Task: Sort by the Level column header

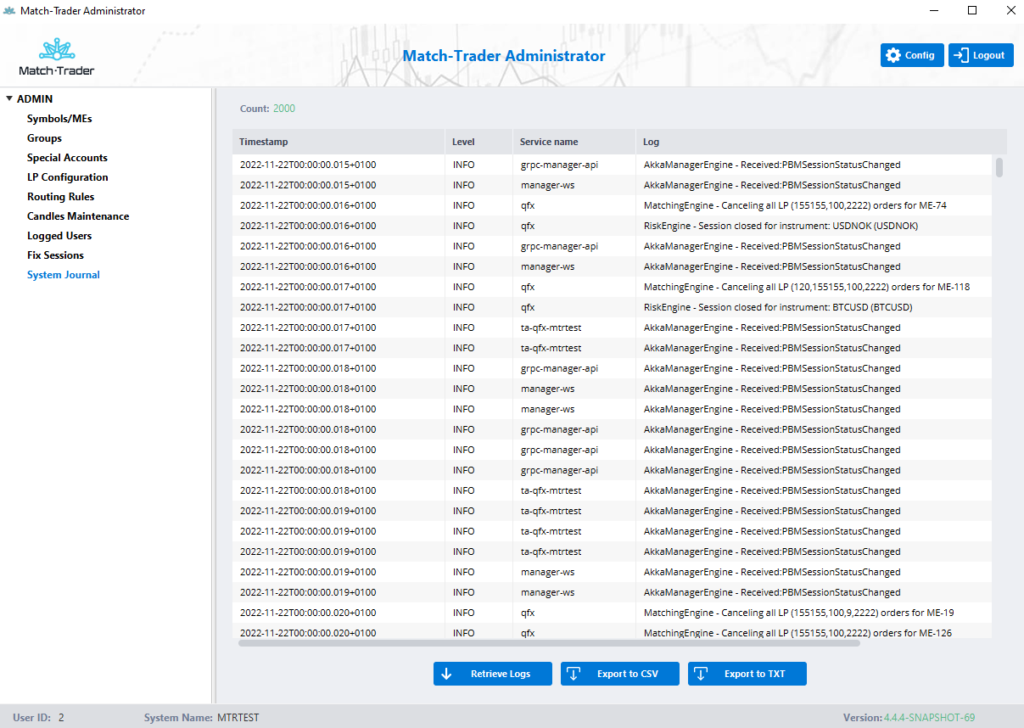Action: coord(479,142)
